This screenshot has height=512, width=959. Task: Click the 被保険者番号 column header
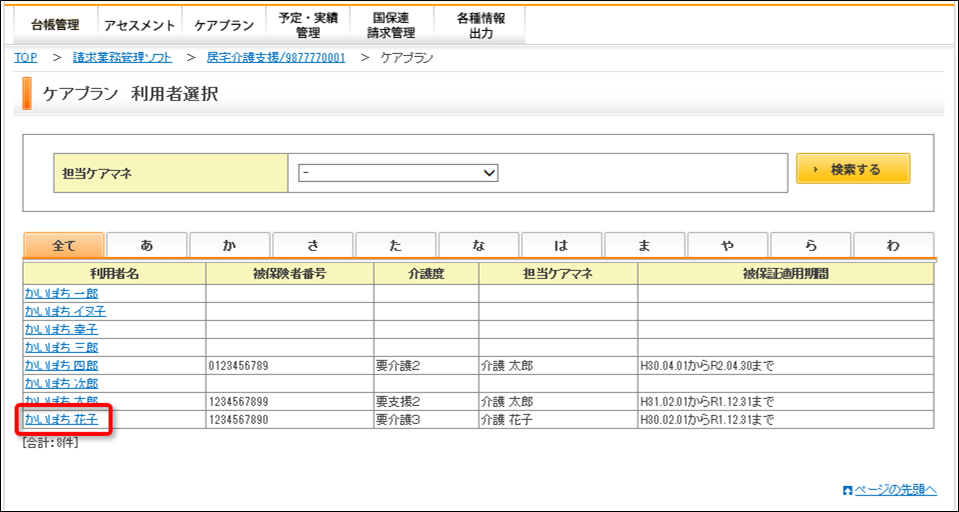290,273
